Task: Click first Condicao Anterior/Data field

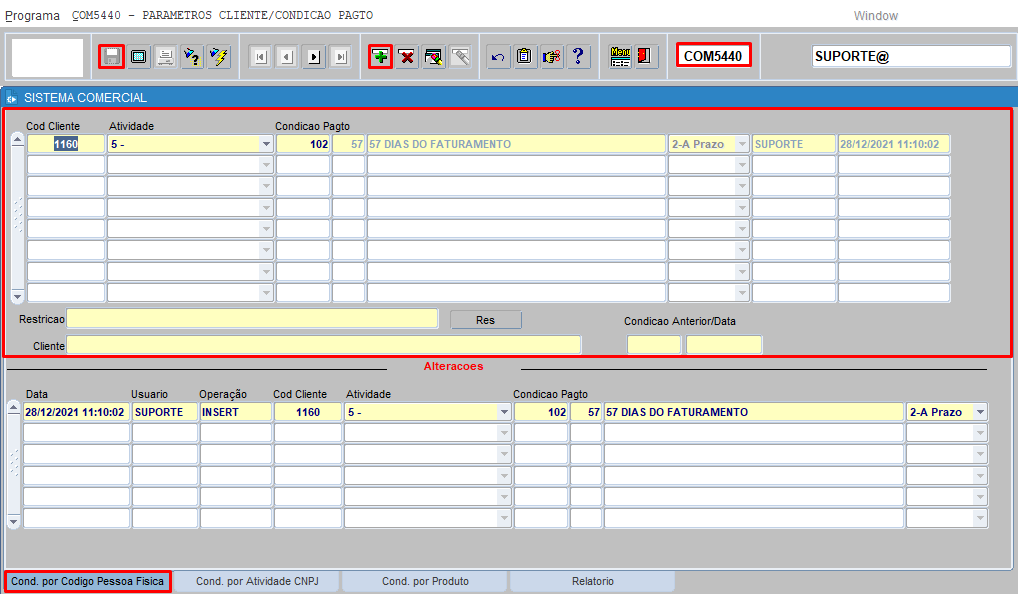Action: coord(654,345)
